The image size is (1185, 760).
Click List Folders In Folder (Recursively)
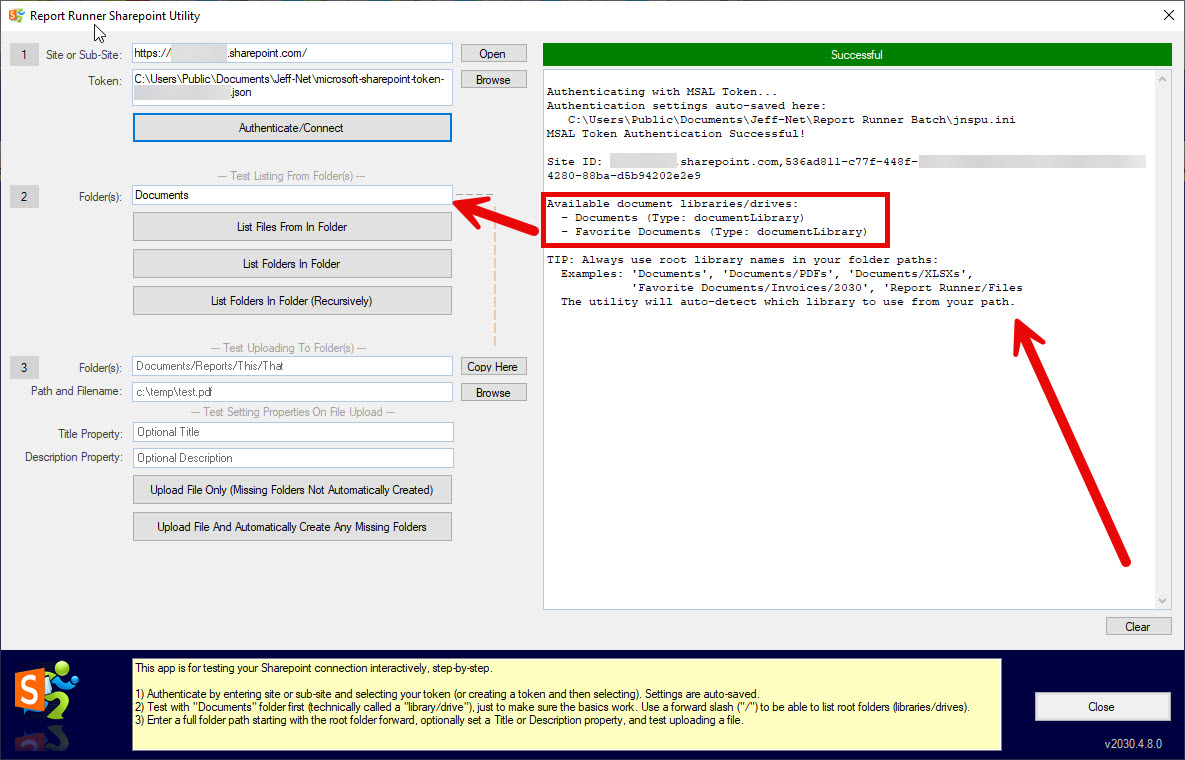click(292, 301)
